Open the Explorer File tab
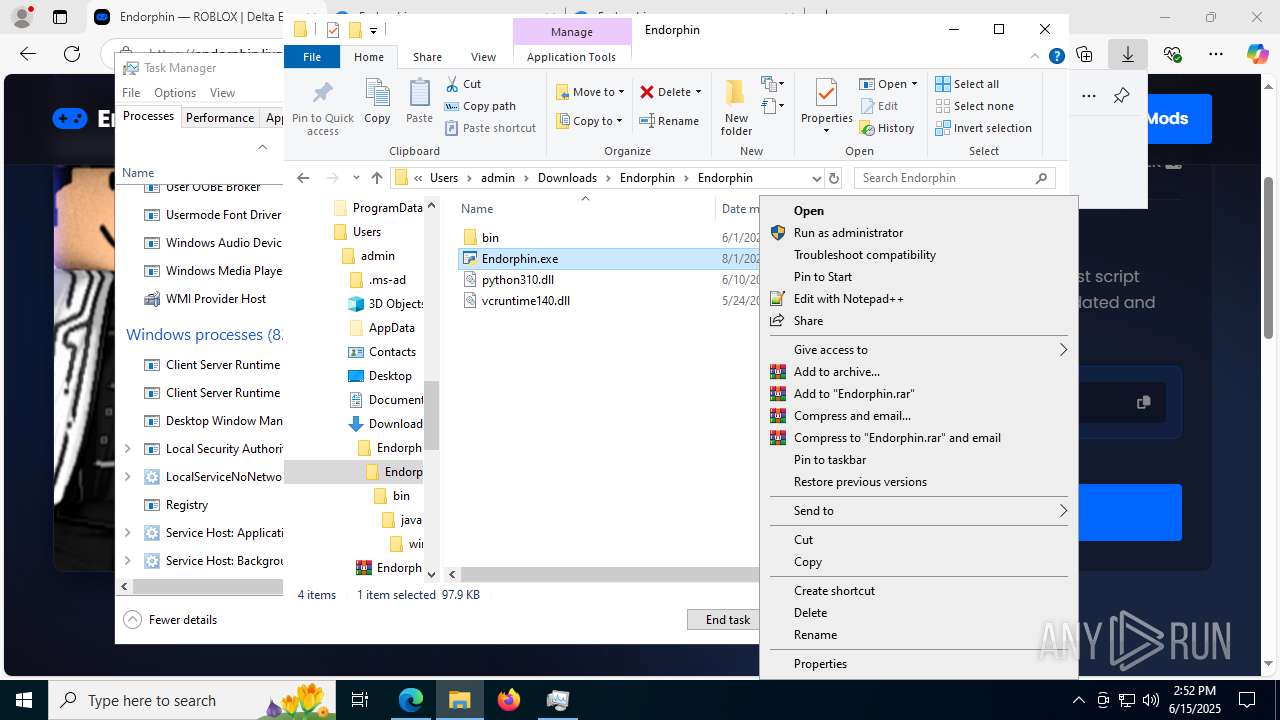This screenshot has width=1280, height=720. [312, 57]
